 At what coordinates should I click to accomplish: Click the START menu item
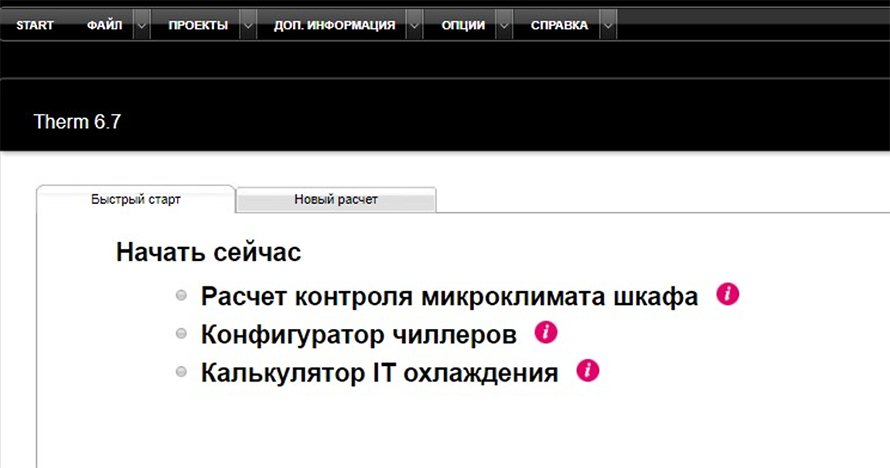coord(35,26)
